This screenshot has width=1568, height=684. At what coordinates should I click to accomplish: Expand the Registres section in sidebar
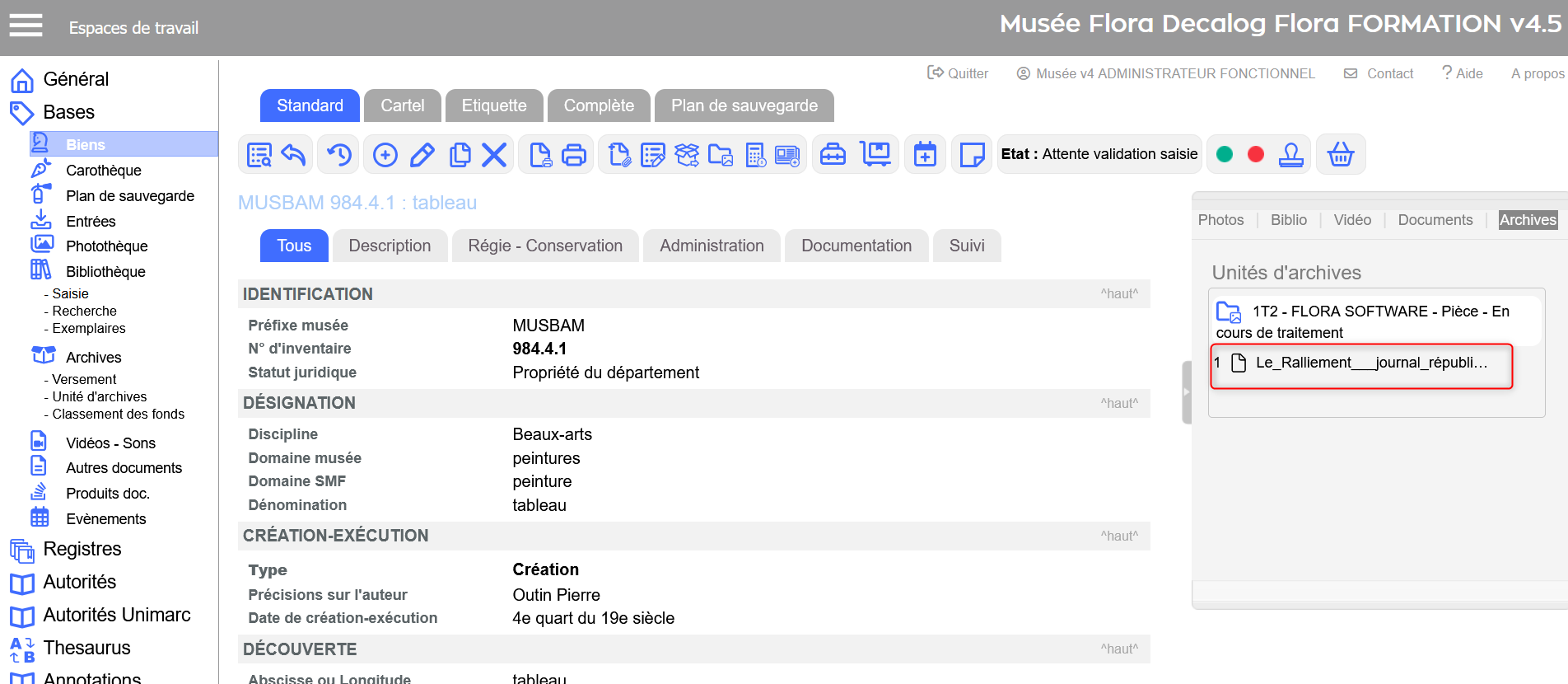[x=82, y=549]
